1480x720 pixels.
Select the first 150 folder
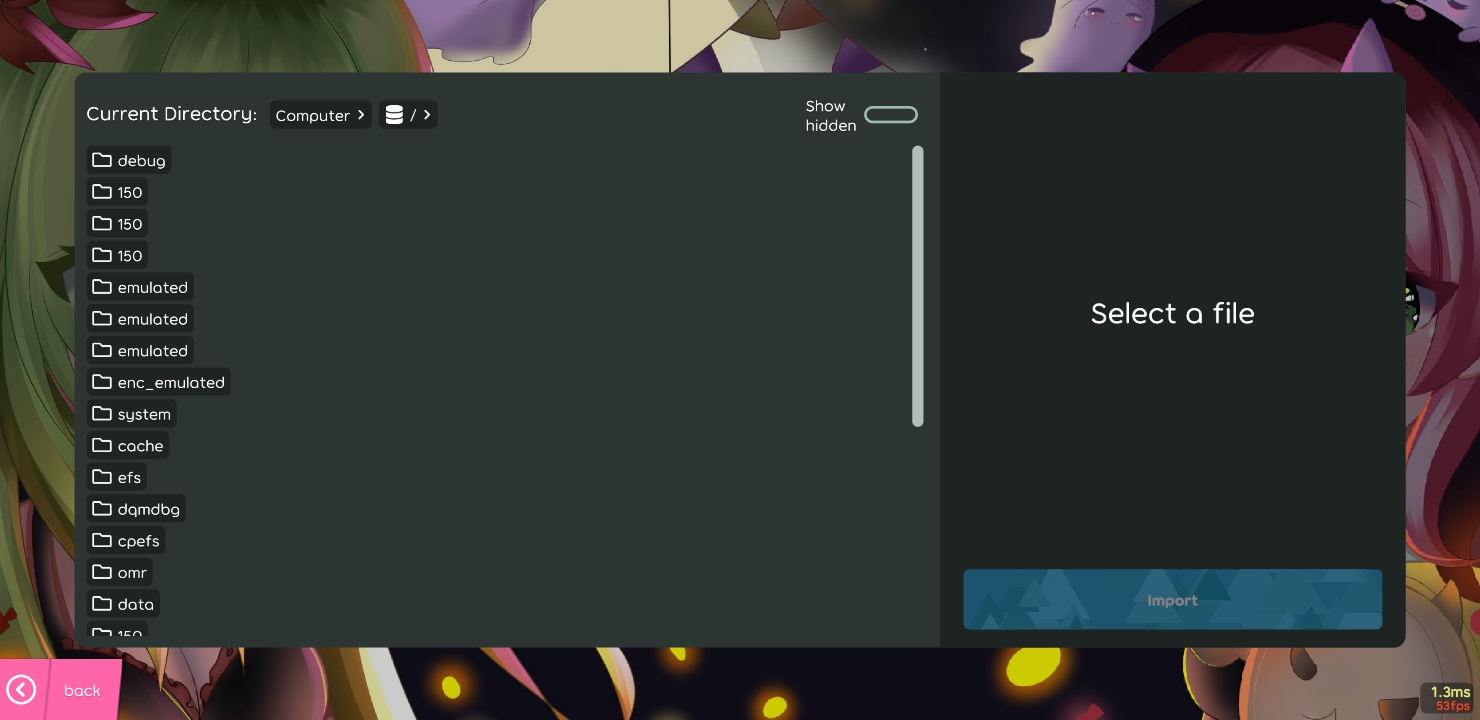click(x=117, y=192)
